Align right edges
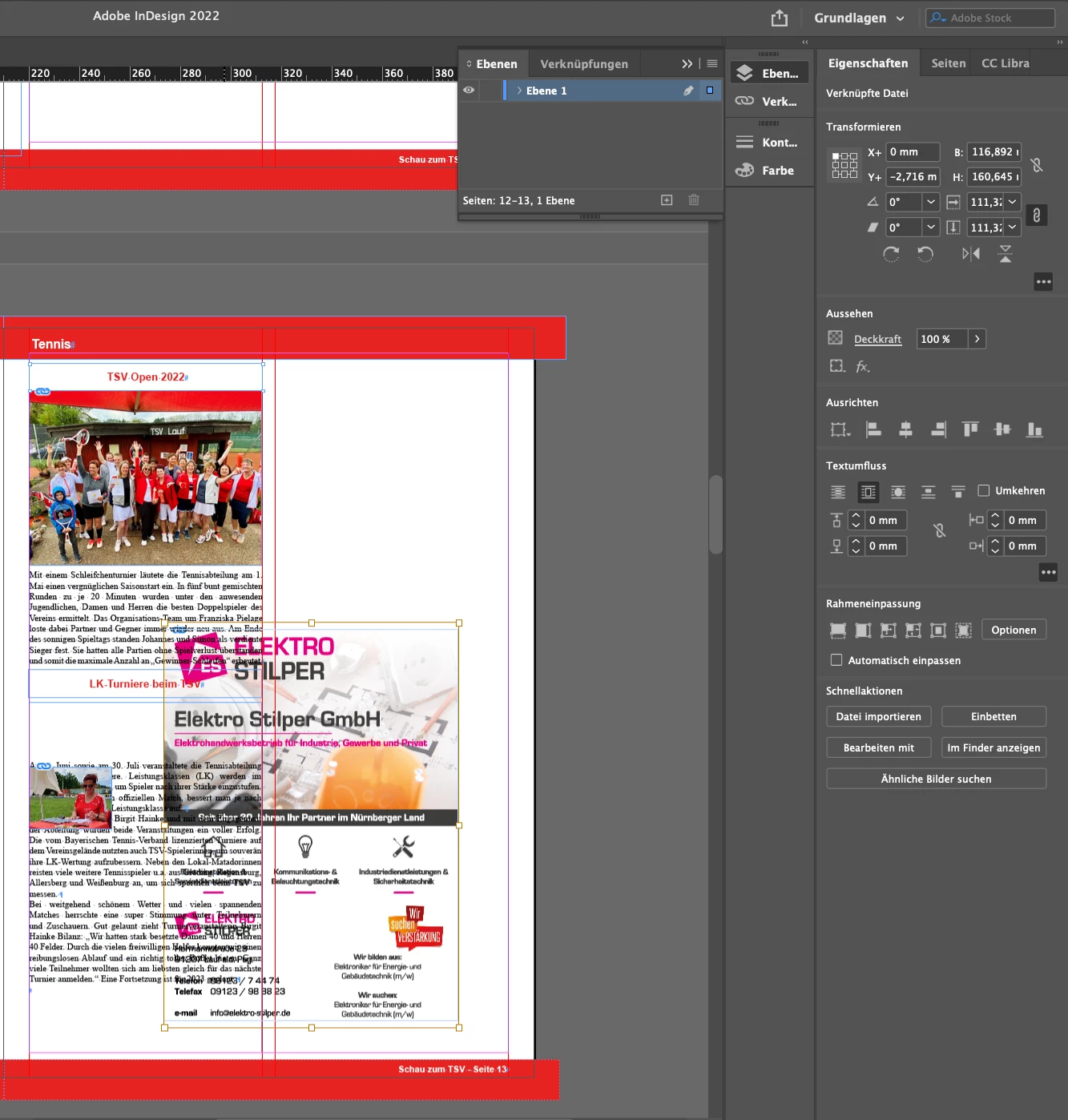The height and width of the screenshot is (1120, 1068). tap(938, 430)
